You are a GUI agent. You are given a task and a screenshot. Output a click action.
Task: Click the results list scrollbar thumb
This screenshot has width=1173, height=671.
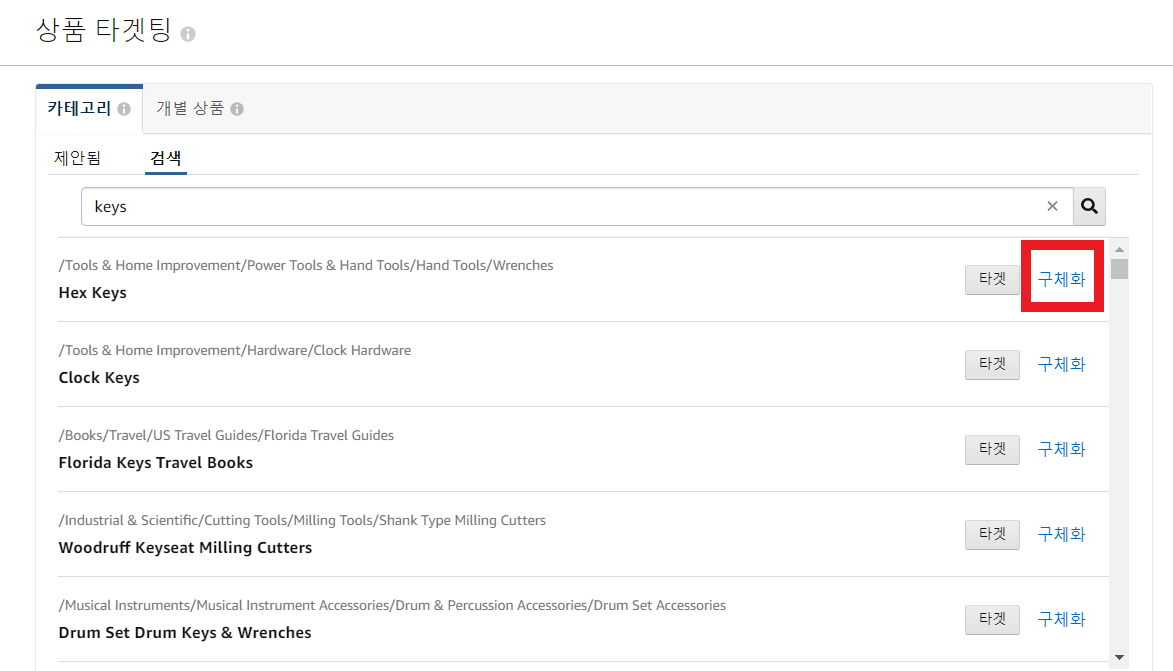point(1119,269)
